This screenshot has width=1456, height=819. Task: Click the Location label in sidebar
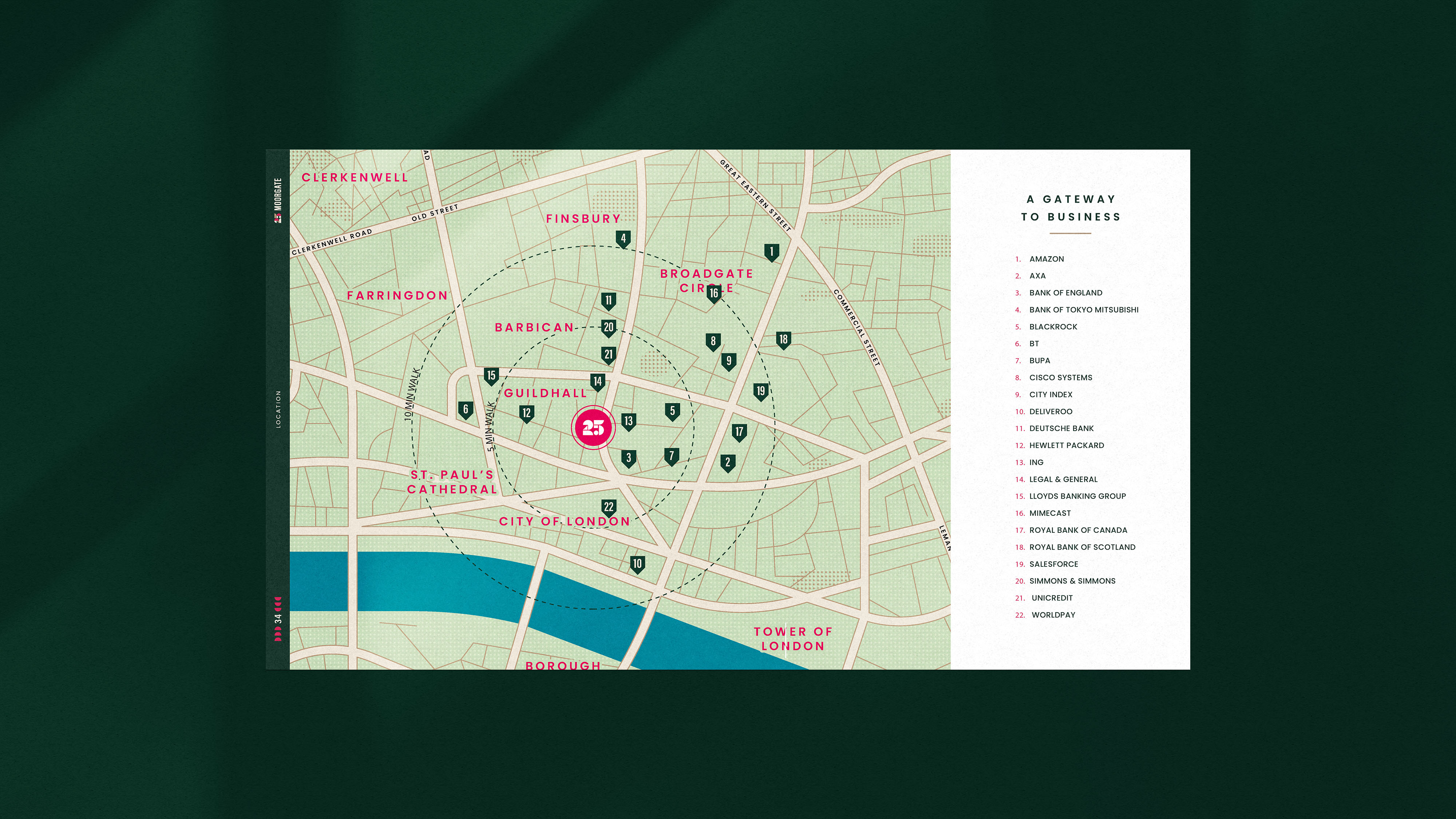[277, 409]
